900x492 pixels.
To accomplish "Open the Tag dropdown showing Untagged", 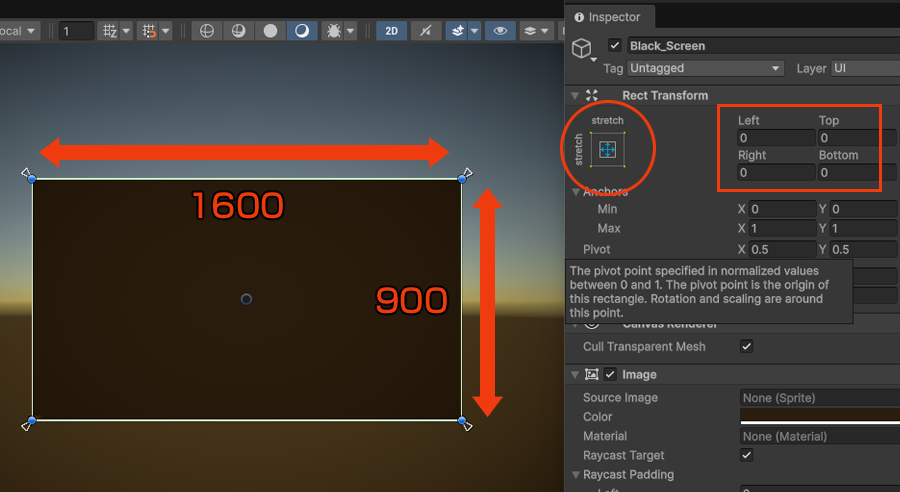I will [x=705, y=68].
